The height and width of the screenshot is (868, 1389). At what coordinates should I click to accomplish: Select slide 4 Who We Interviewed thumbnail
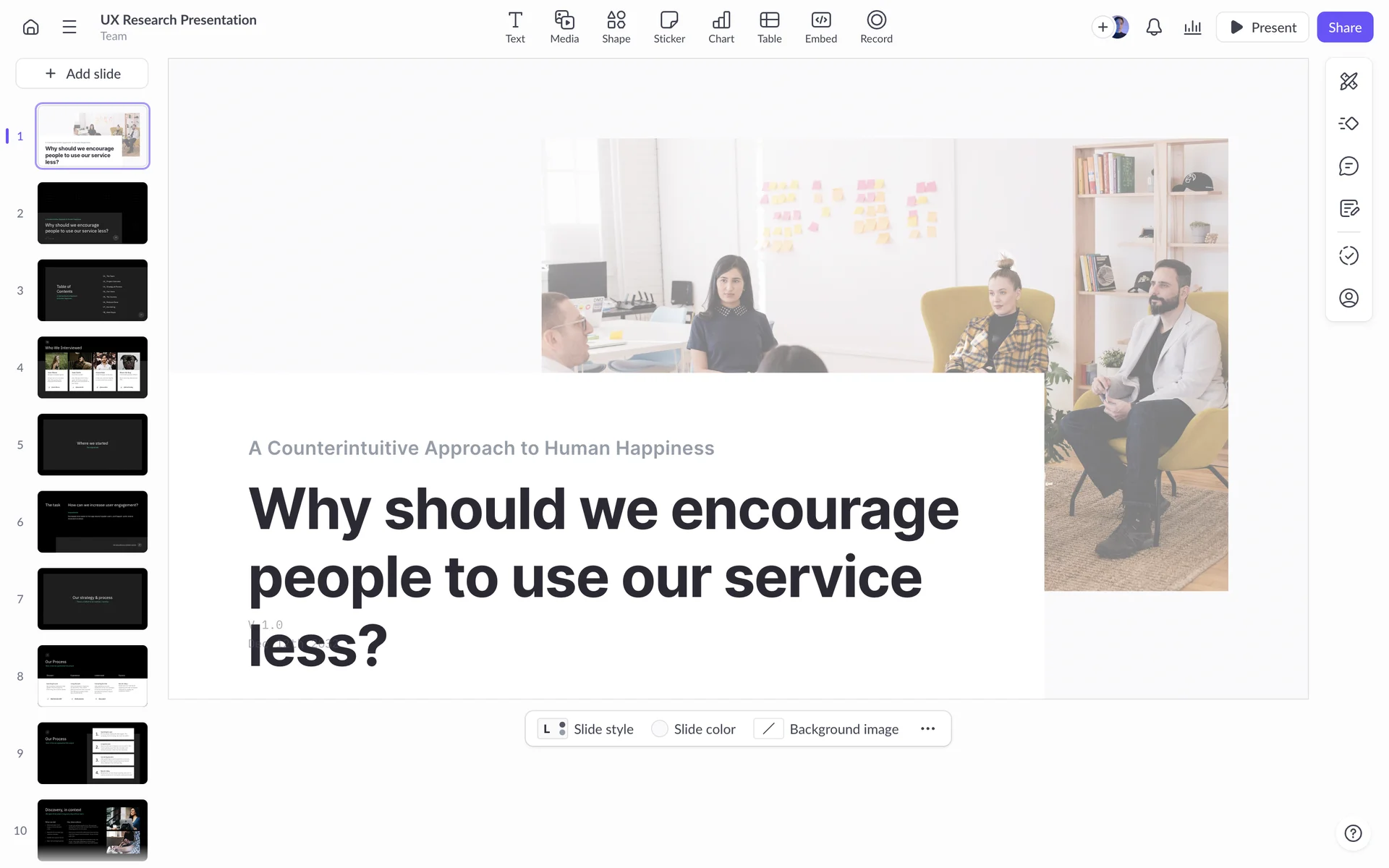click(x=93, y=367)
